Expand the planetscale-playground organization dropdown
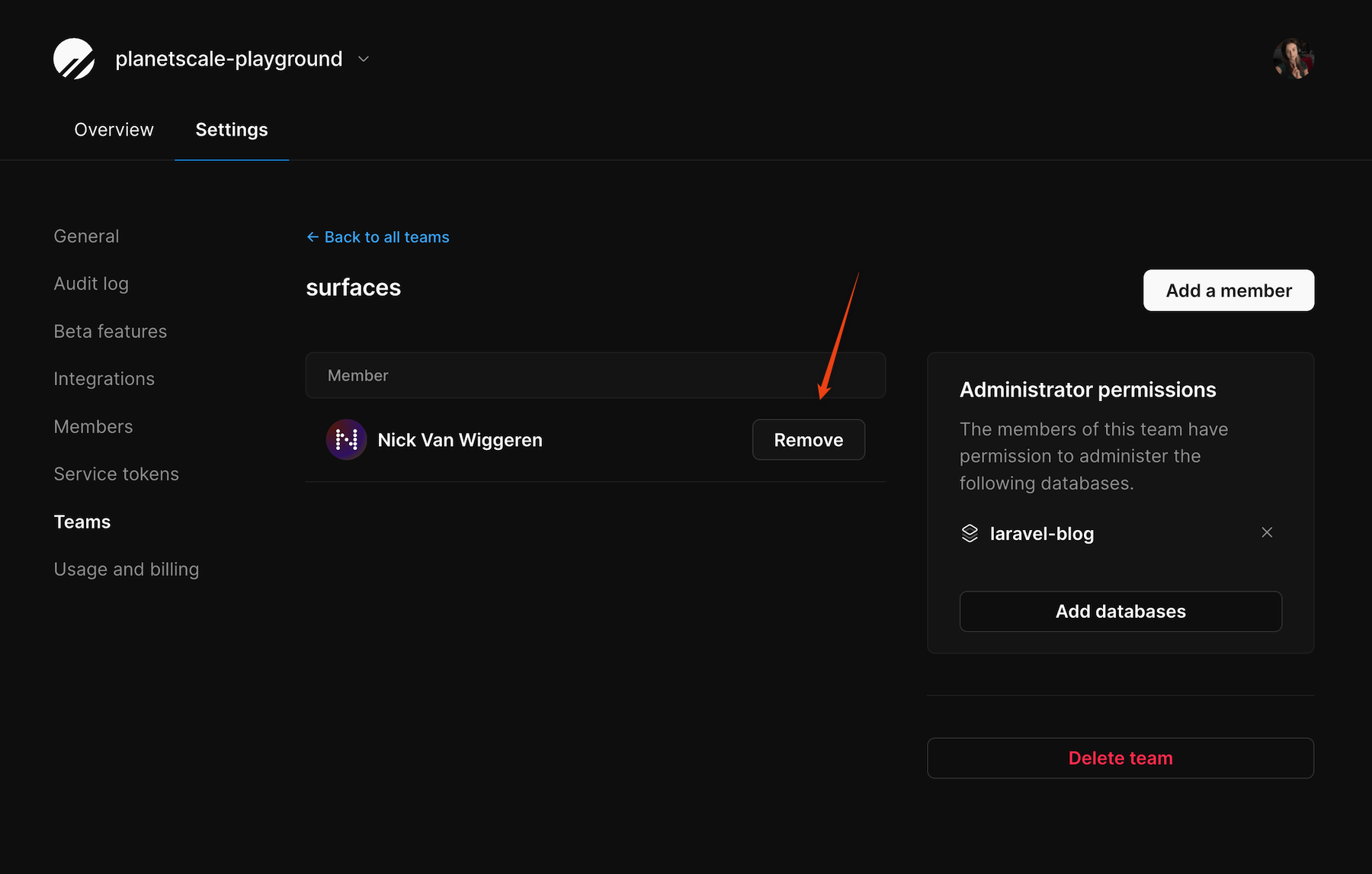This screenshot has height=874, width=1372. (x=363, y=59)
